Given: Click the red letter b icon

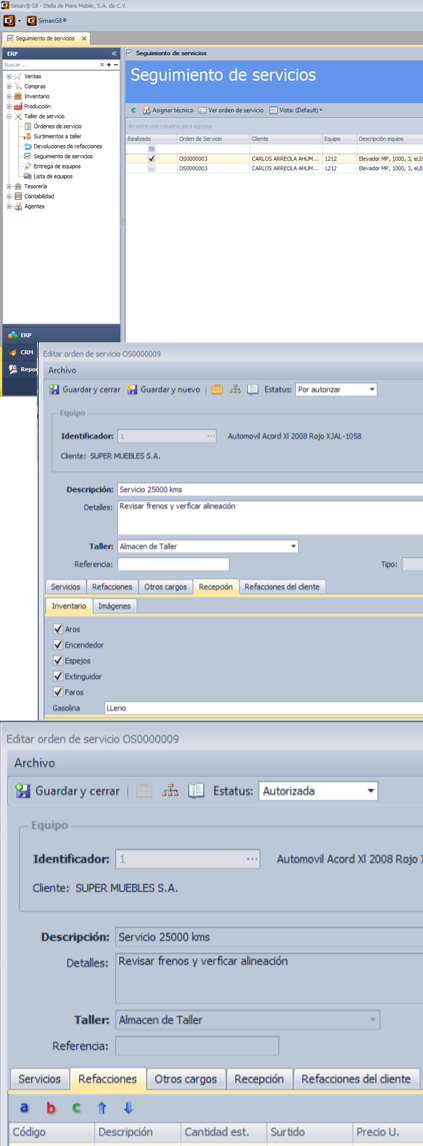Looking at the screenshot, I should (x=50, y=1108).
